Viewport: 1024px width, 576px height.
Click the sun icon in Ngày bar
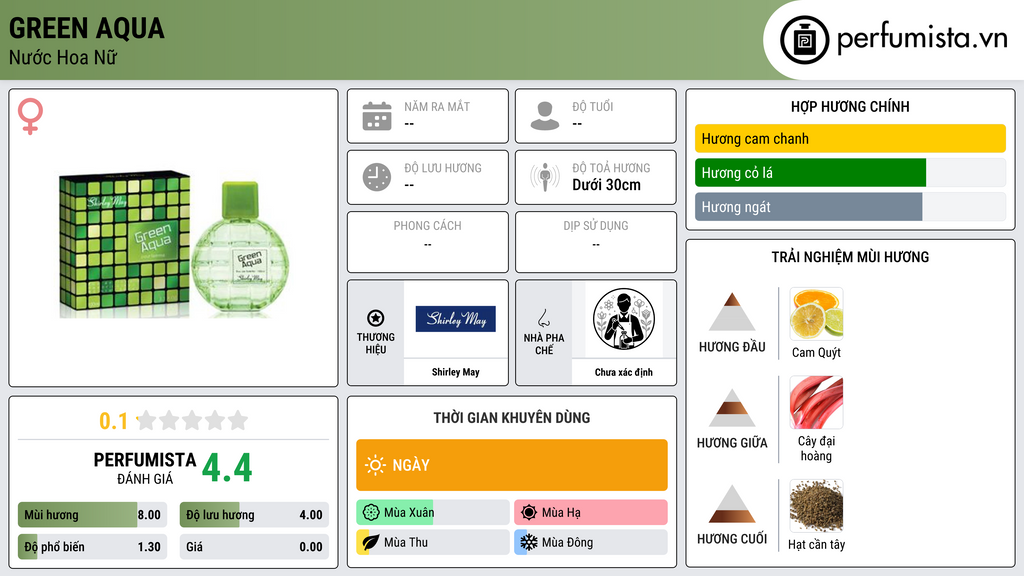pos(376,465)
